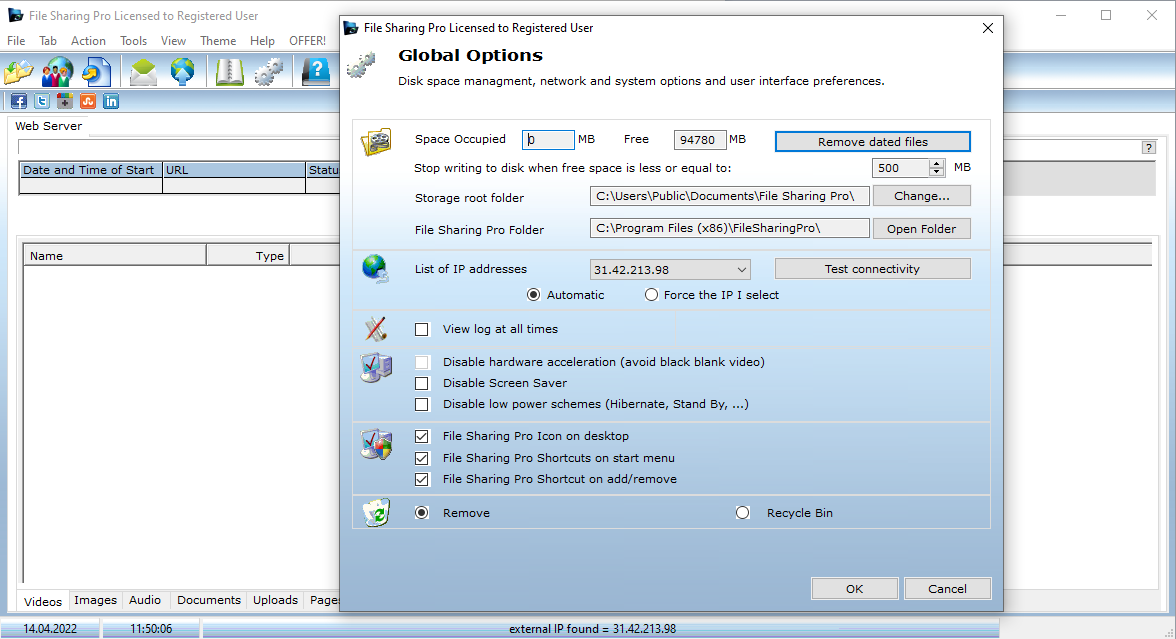Click the Name column header

[115, 256]
